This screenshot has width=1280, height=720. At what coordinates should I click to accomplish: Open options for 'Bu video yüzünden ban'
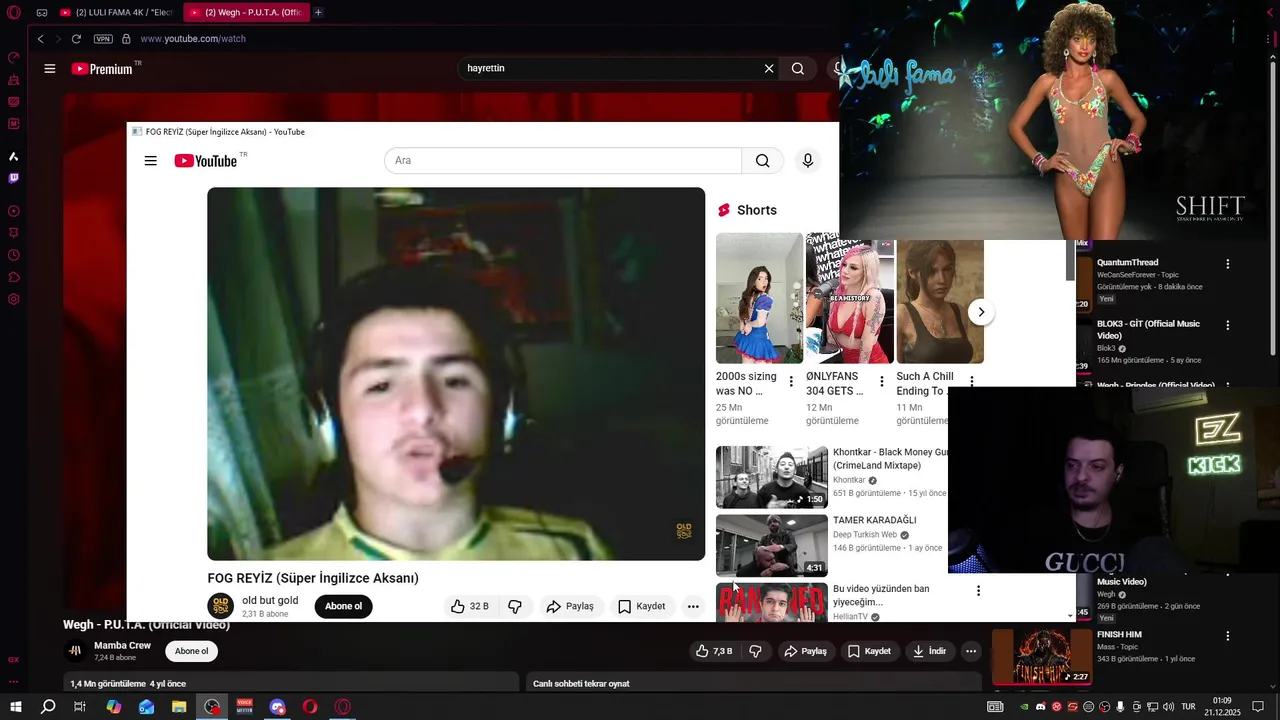click(978, 591)
